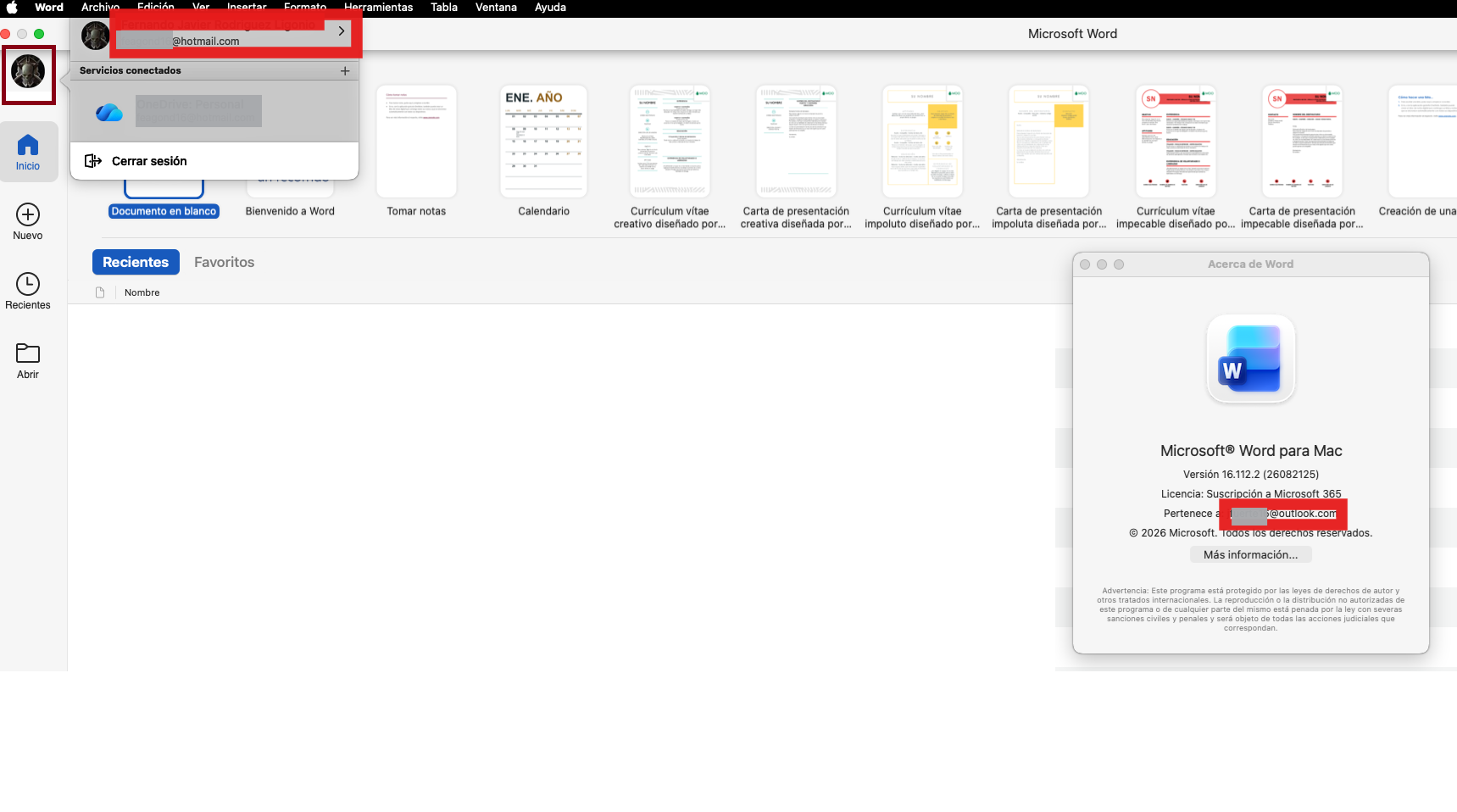The width and height of the screenshot is (1457, 812).
Task: Open the Archivo menu
Action: (x=100, y=8)
